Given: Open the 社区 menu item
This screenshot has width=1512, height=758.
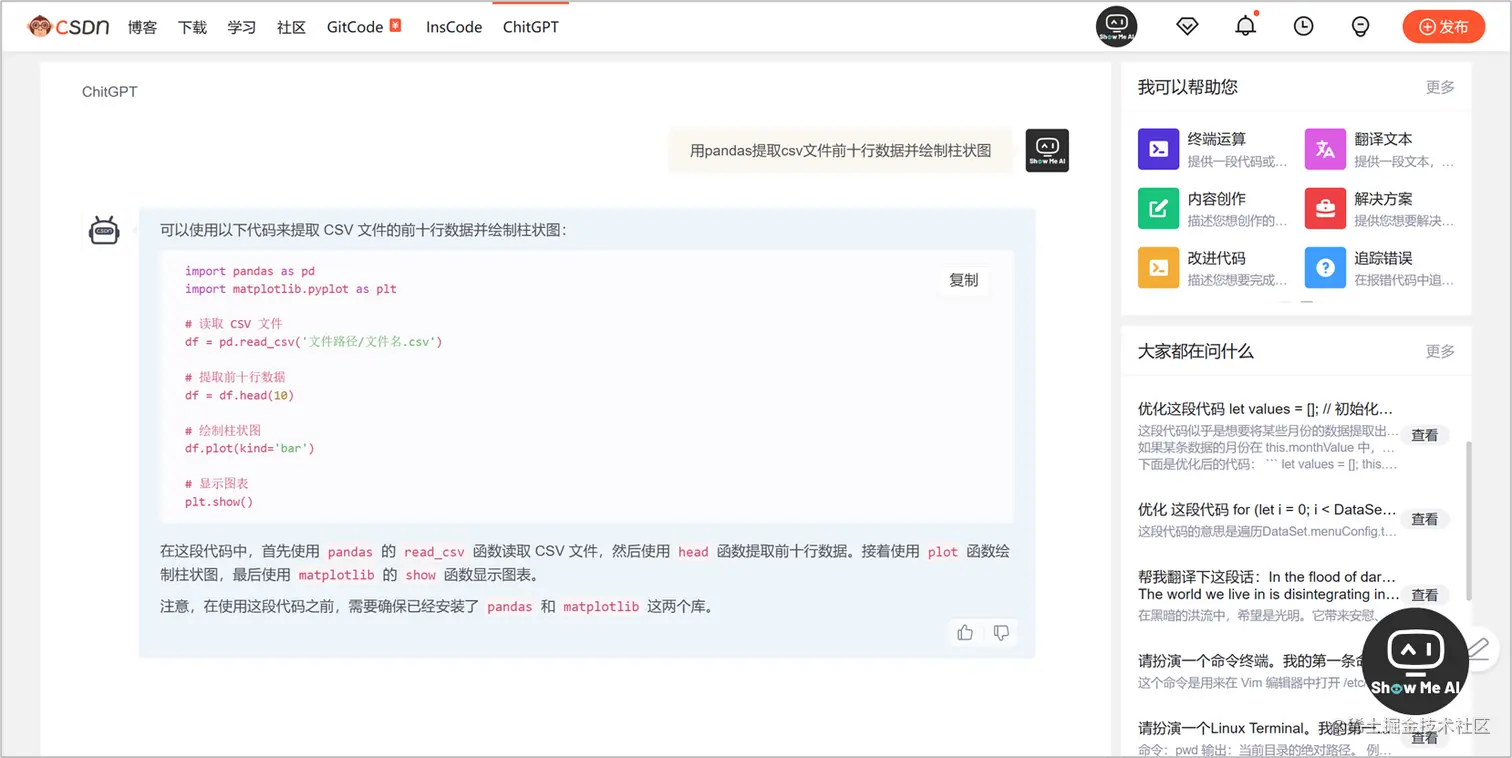Looking at the screenshot, I should click(x=291, y=27).
